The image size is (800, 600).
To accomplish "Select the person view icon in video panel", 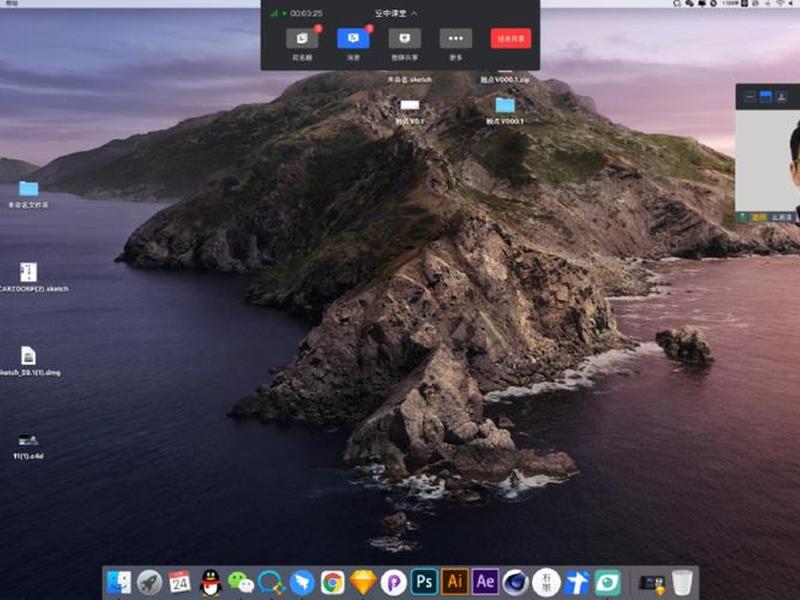I will pos(781,97).
